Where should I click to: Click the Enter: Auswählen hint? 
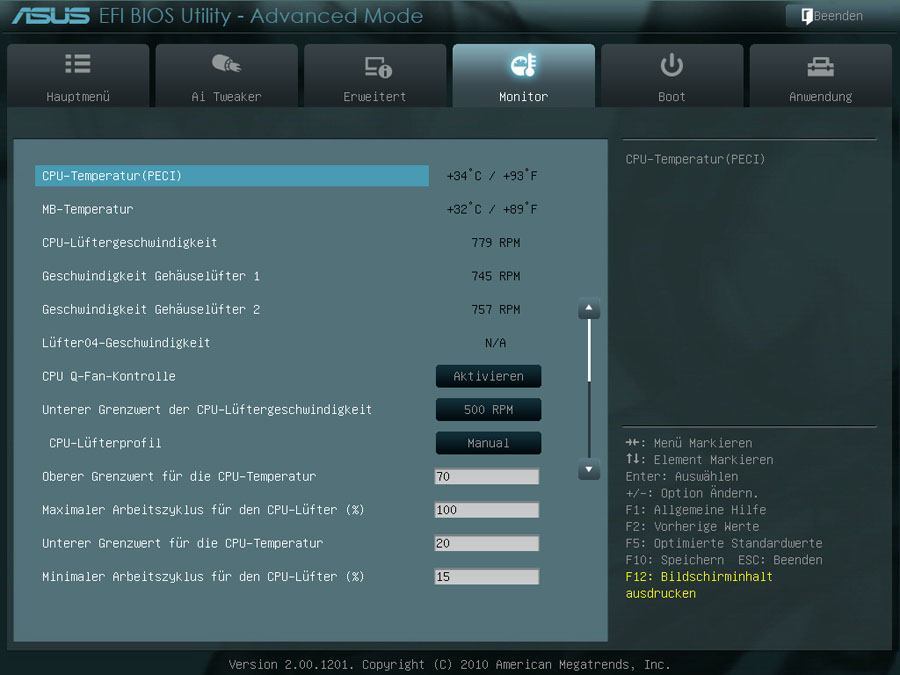(682, 476)
